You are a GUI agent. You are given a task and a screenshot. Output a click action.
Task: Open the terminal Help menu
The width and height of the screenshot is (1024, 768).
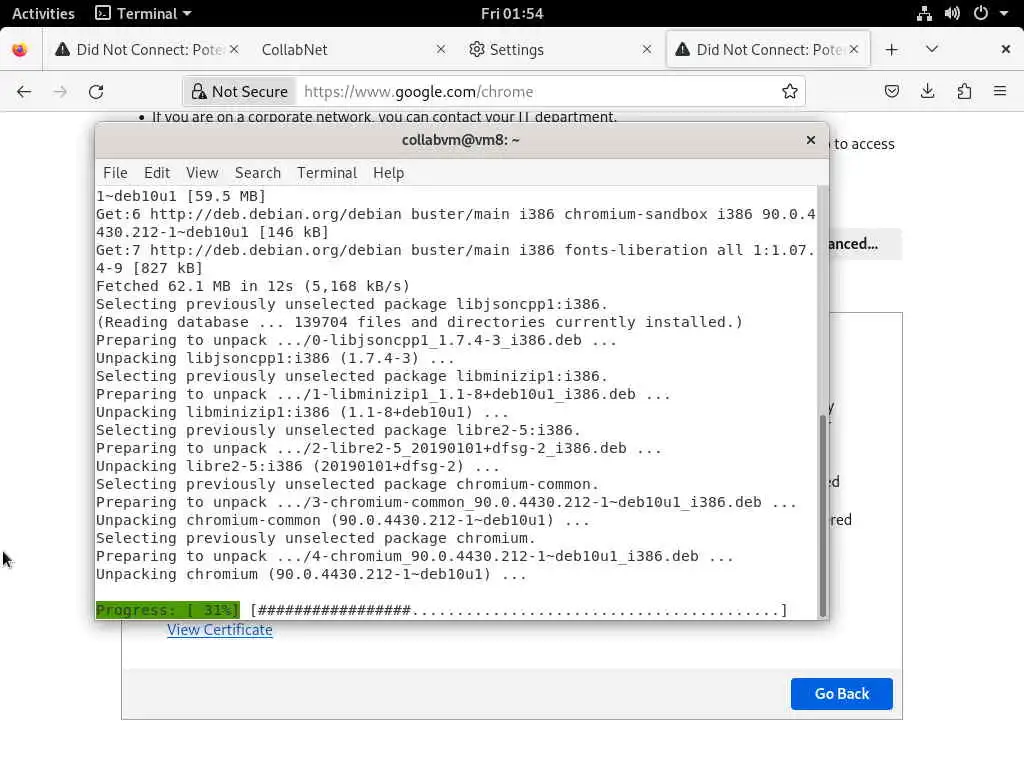coord(389,173)
